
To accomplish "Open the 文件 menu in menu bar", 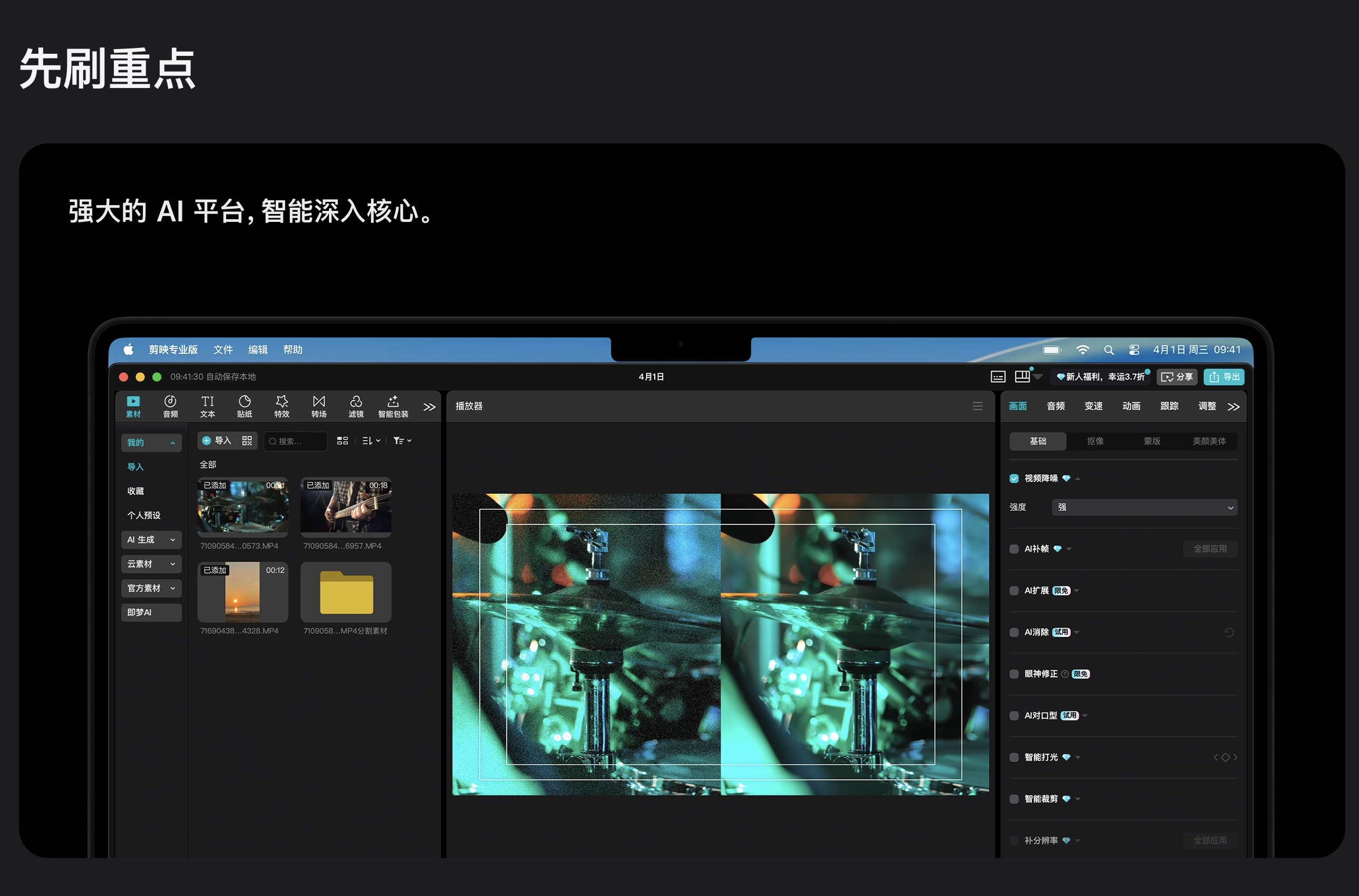I will 223,350.
